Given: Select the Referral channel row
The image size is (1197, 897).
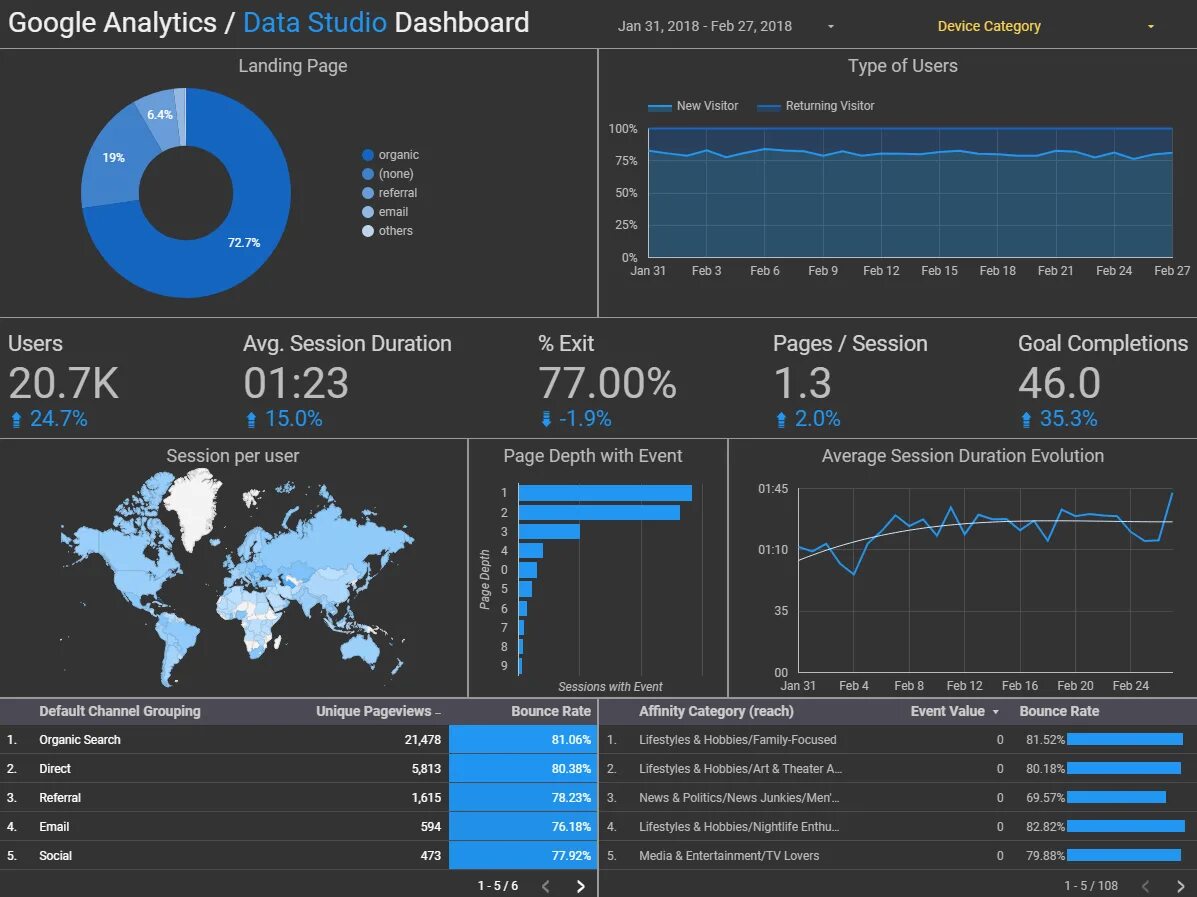Looking at the screenshot, I should [299, 798].
